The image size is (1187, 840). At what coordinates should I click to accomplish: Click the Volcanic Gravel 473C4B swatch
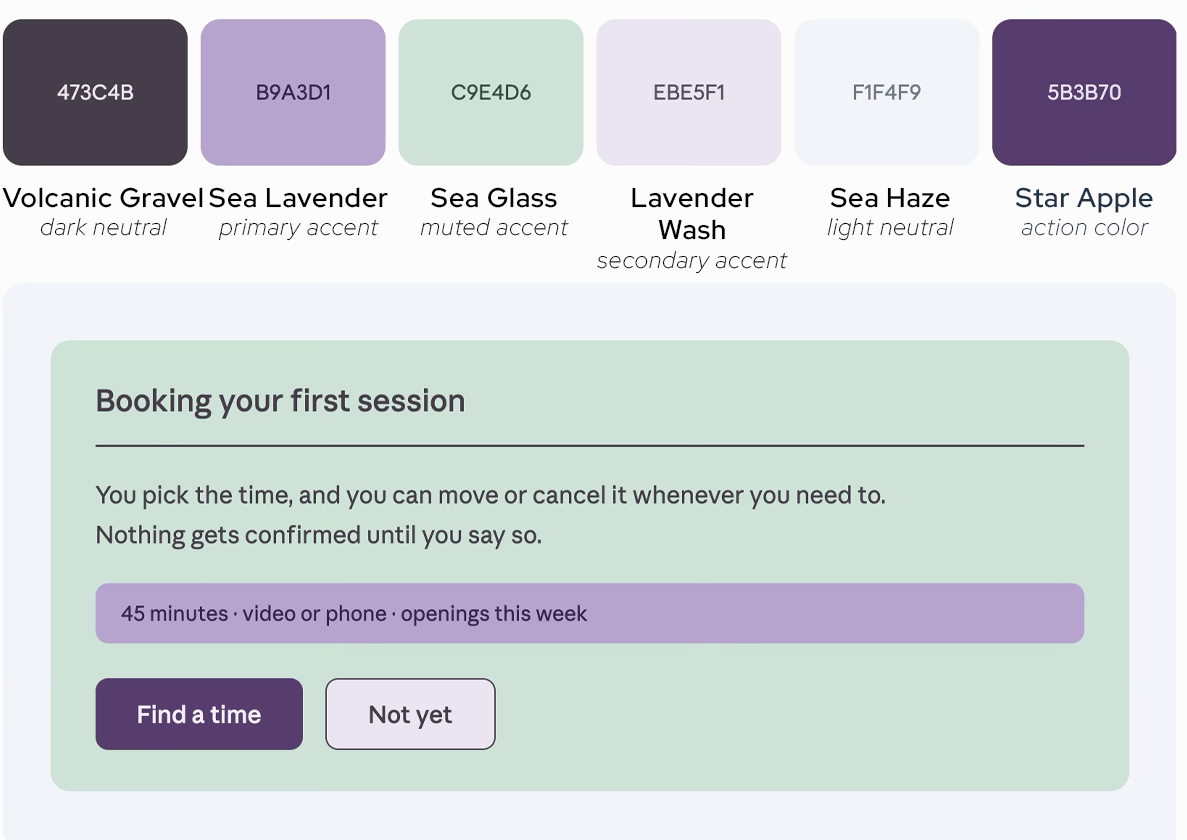coord(95,92)
